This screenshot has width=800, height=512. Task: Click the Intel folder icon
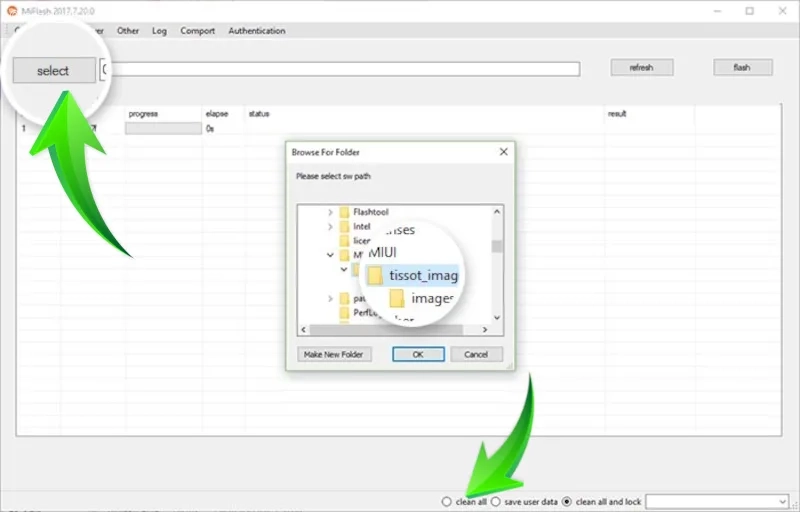tap(345, 226)
